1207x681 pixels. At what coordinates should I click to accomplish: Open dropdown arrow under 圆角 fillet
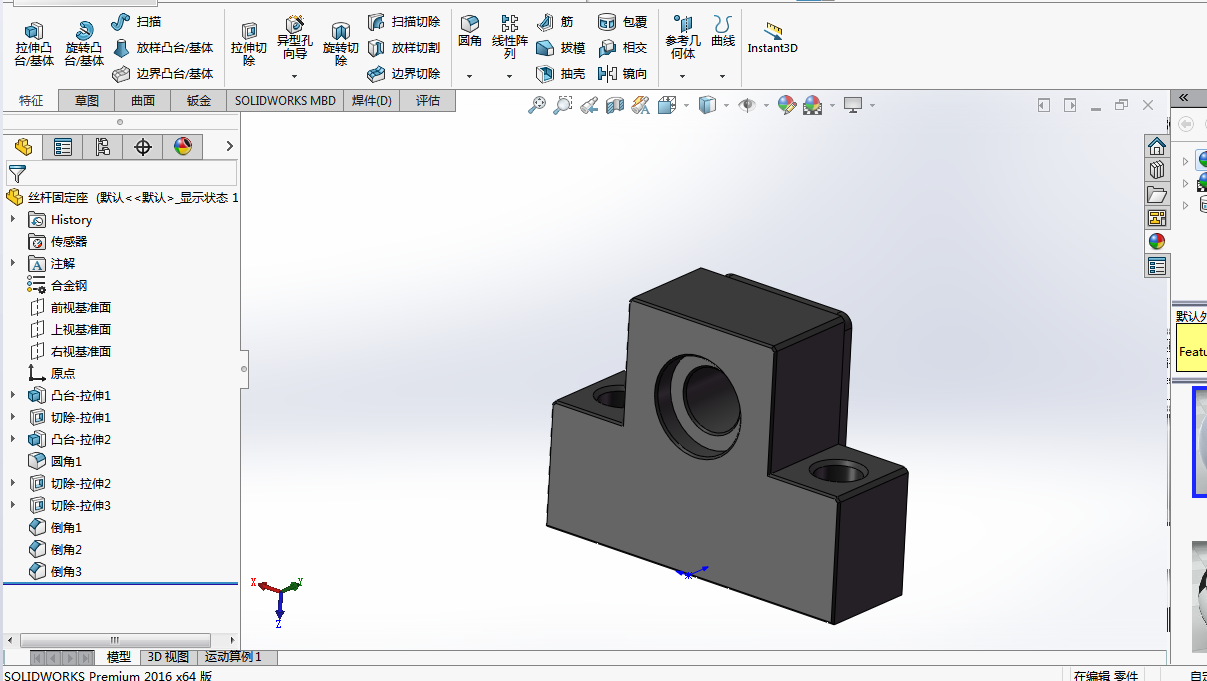click(x=470, y=76)
